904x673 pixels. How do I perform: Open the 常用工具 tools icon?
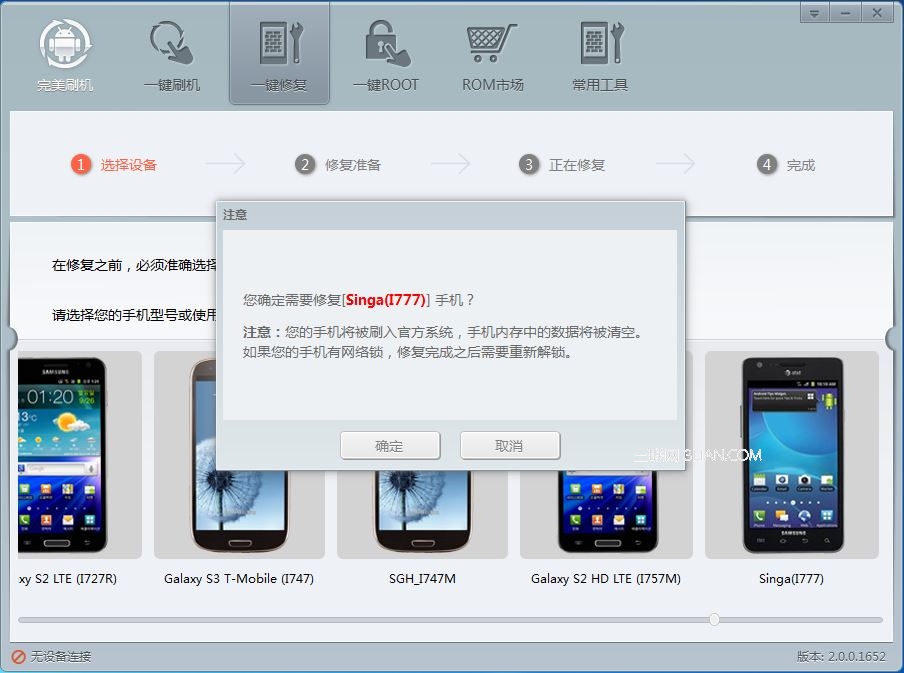[601, 43]
